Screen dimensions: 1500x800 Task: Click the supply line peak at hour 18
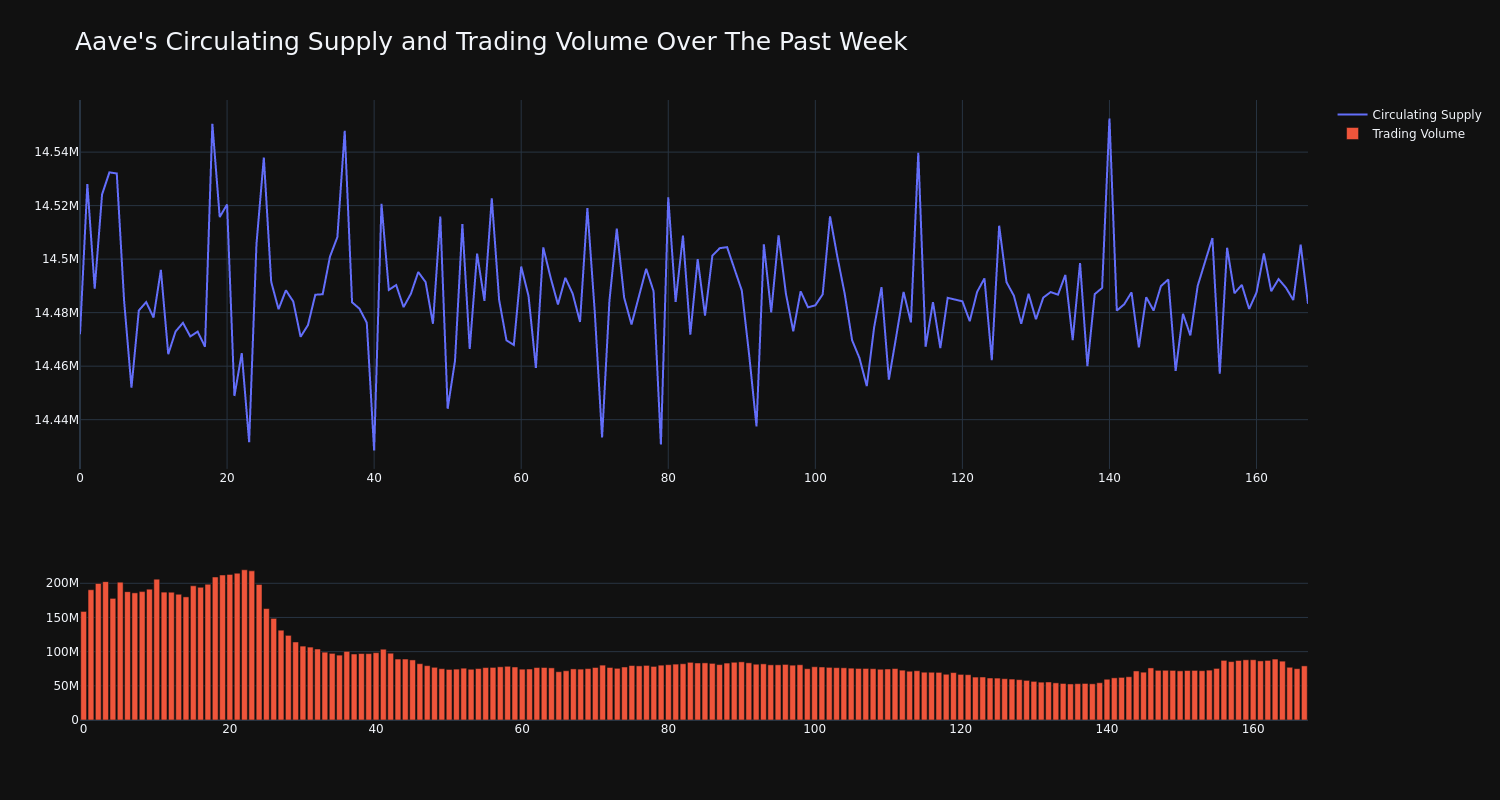tap(212, 125)
